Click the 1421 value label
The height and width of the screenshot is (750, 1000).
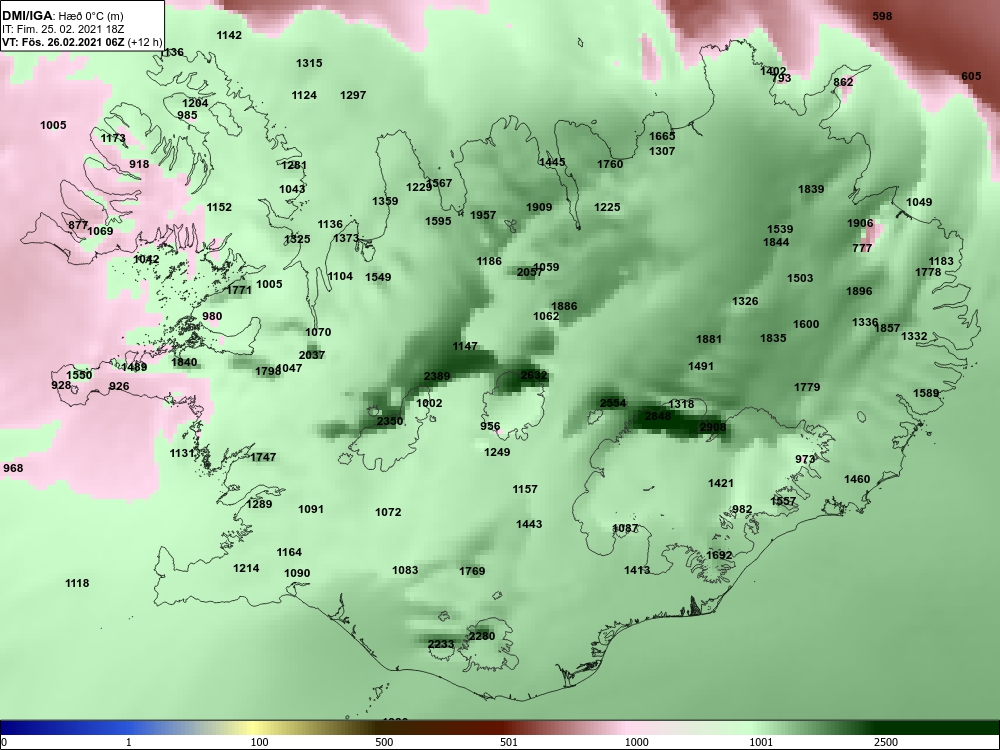(x=721, y=484)
